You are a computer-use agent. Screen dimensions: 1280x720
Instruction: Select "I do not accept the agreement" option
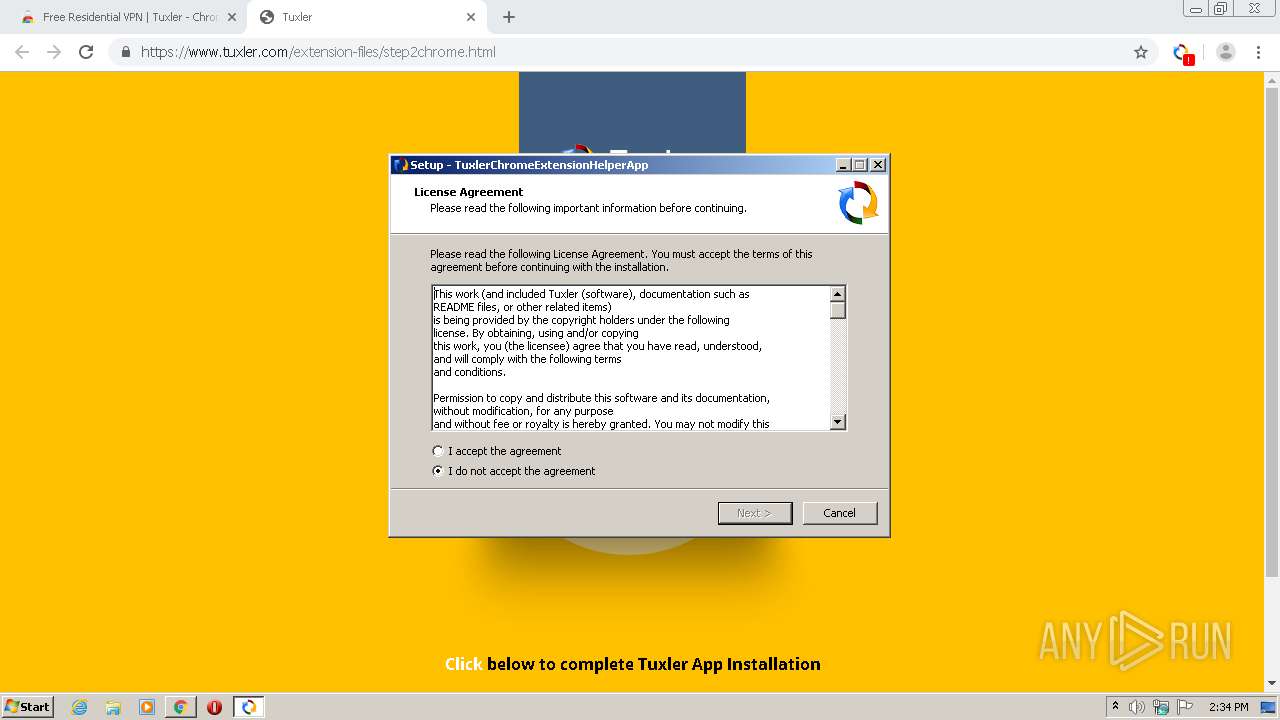437,471
